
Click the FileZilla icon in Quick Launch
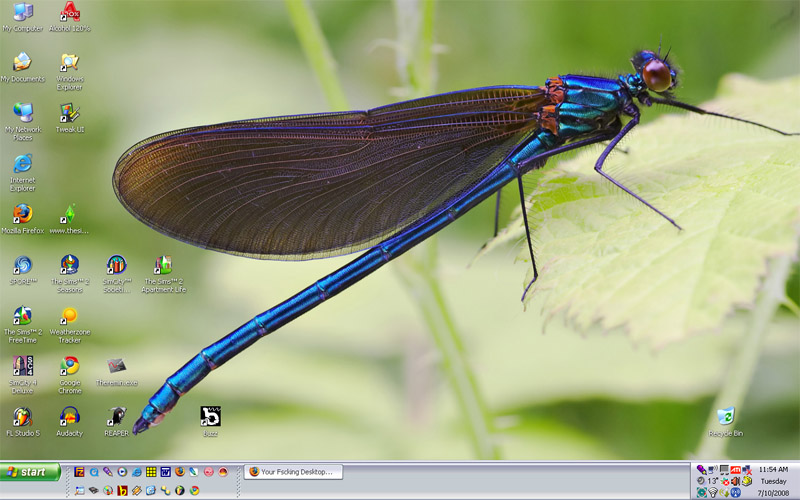(x=80, y=472)
